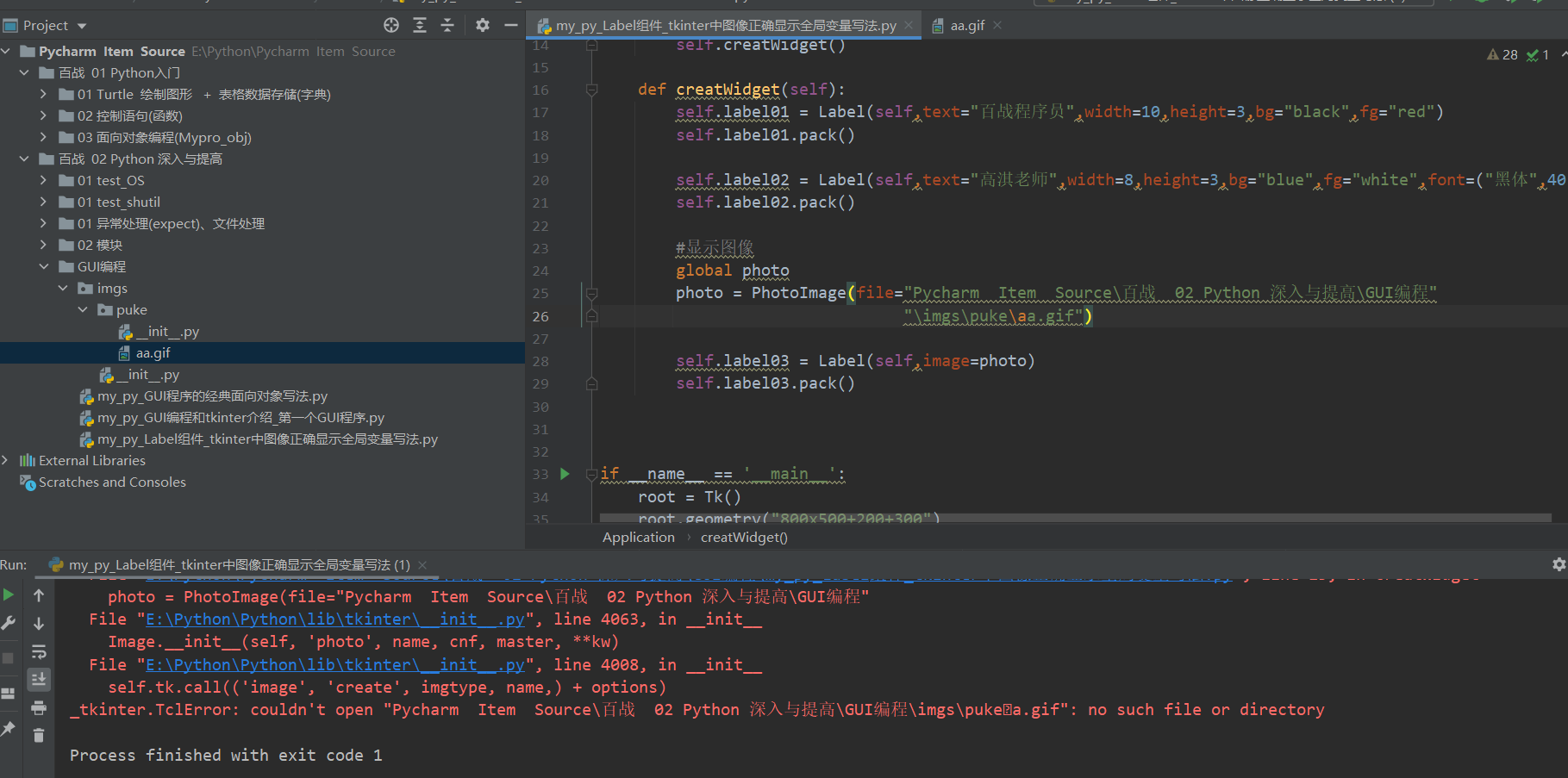Click the Application breadcrumb
1568x778 pixels.
[x=639, y=538]
